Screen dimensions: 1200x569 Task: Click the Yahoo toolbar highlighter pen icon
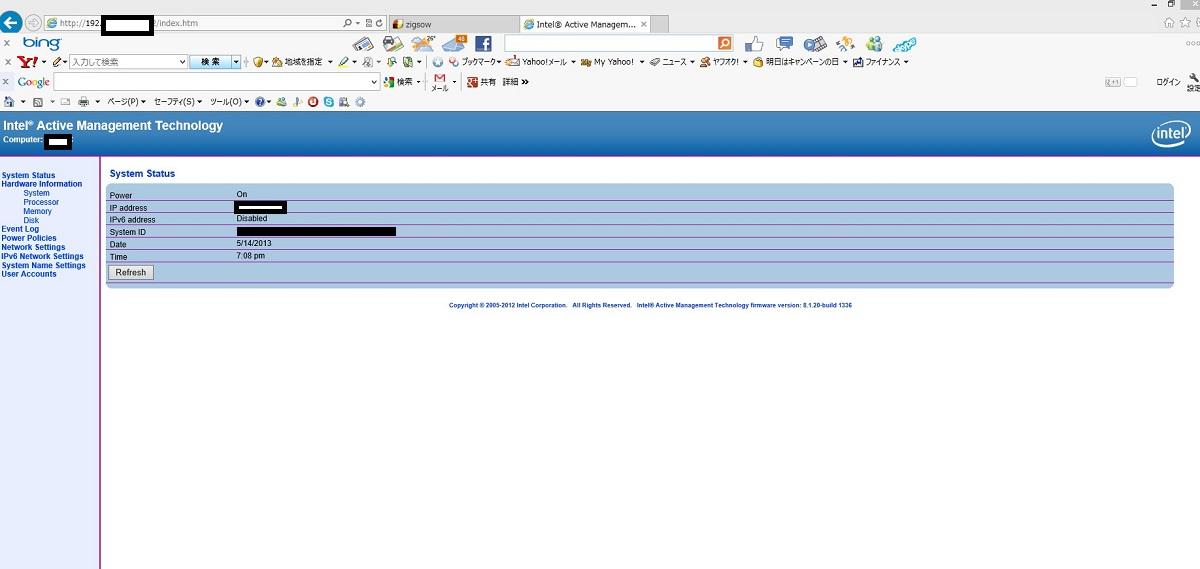coord(343,62)
